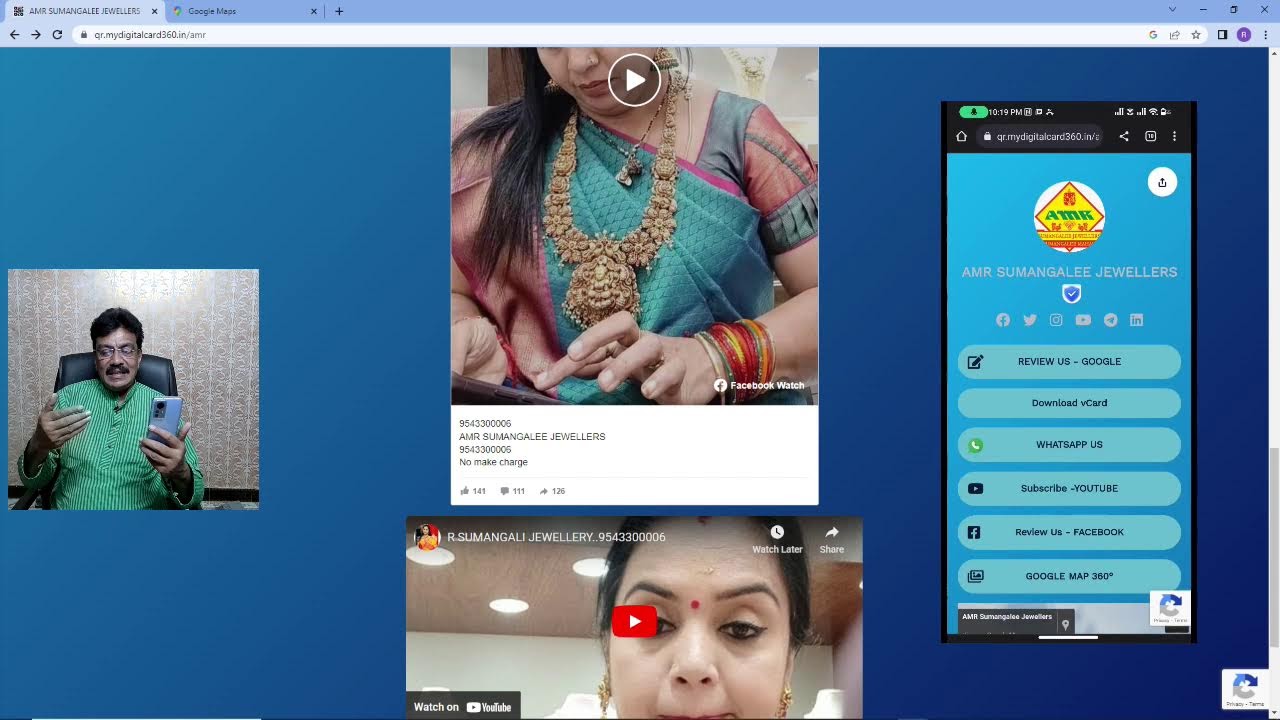Viewport: 1280px width, 720px height.
Task: Click the Telegram social icon in phone card
Action: [x=1110, y=320]
